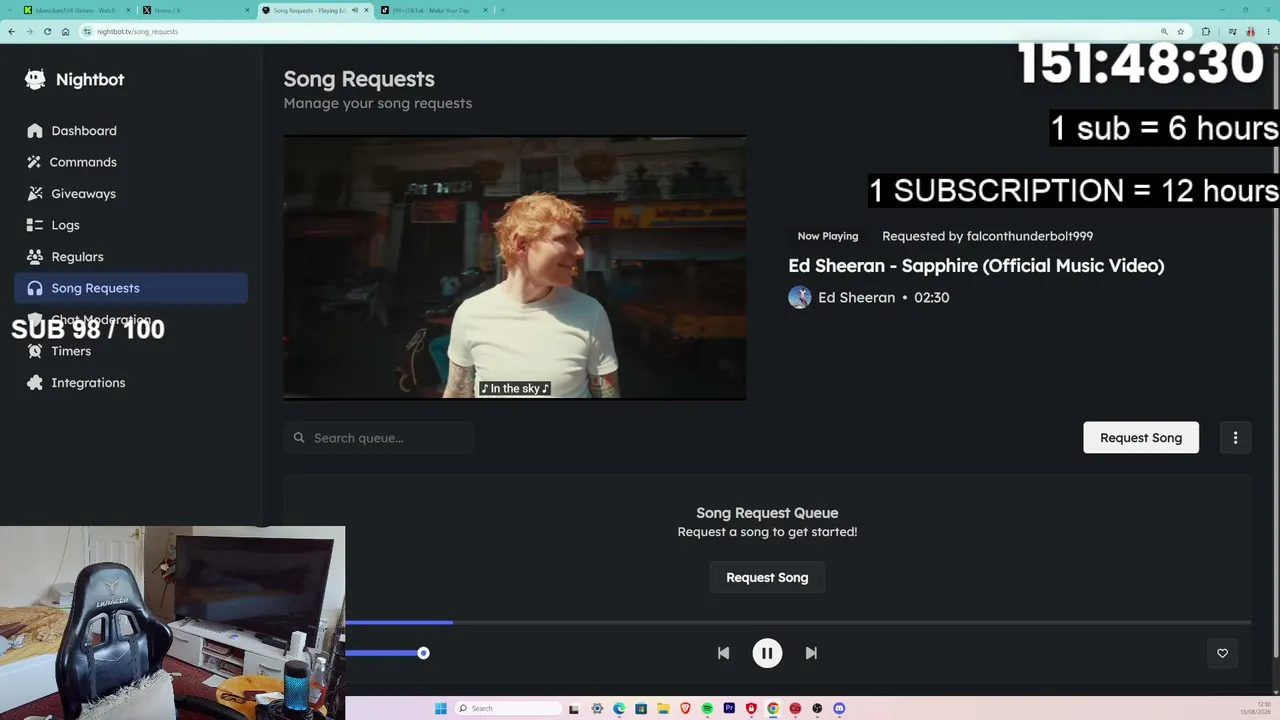The image size is (1280, 720).
Task: Click the Windows taskbar Search box
Action: [x=507, y=709]
